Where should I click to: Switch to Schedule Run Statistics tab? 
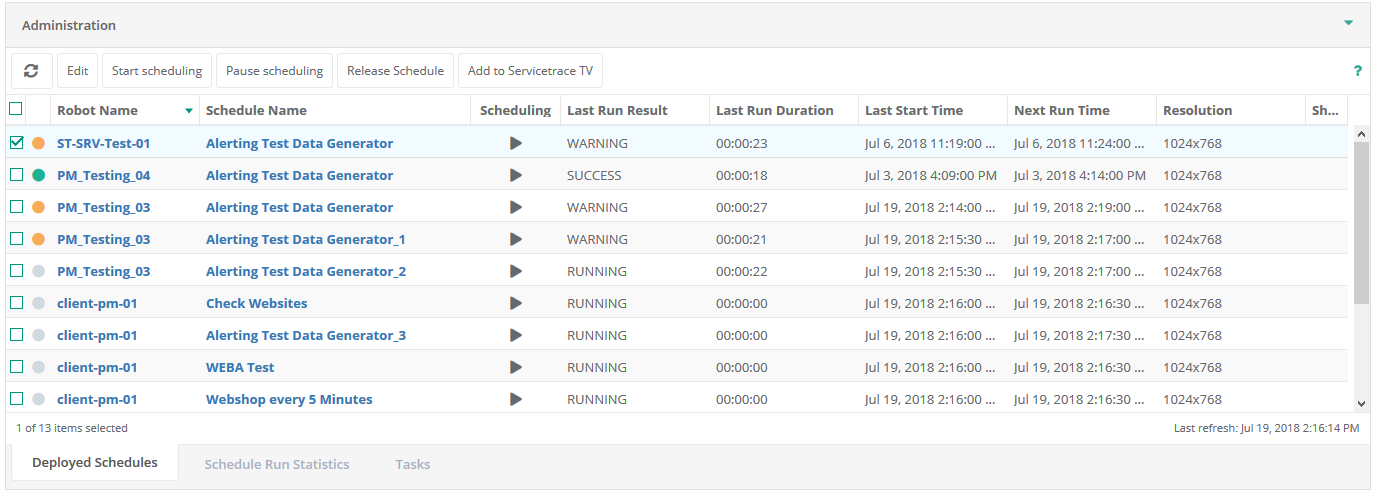tap(277, 464)
